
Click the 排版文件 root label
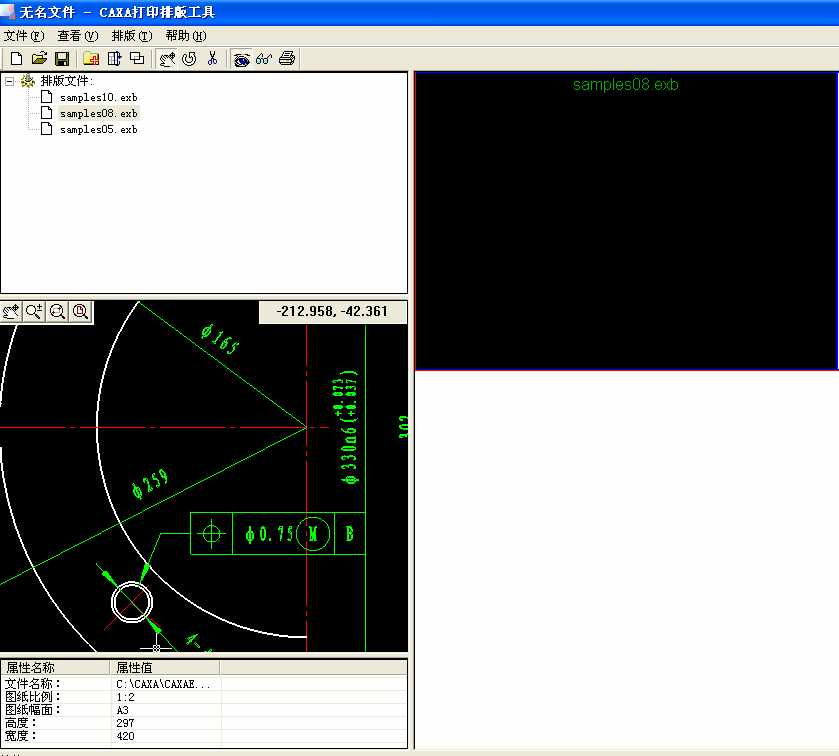coord(67,81)
